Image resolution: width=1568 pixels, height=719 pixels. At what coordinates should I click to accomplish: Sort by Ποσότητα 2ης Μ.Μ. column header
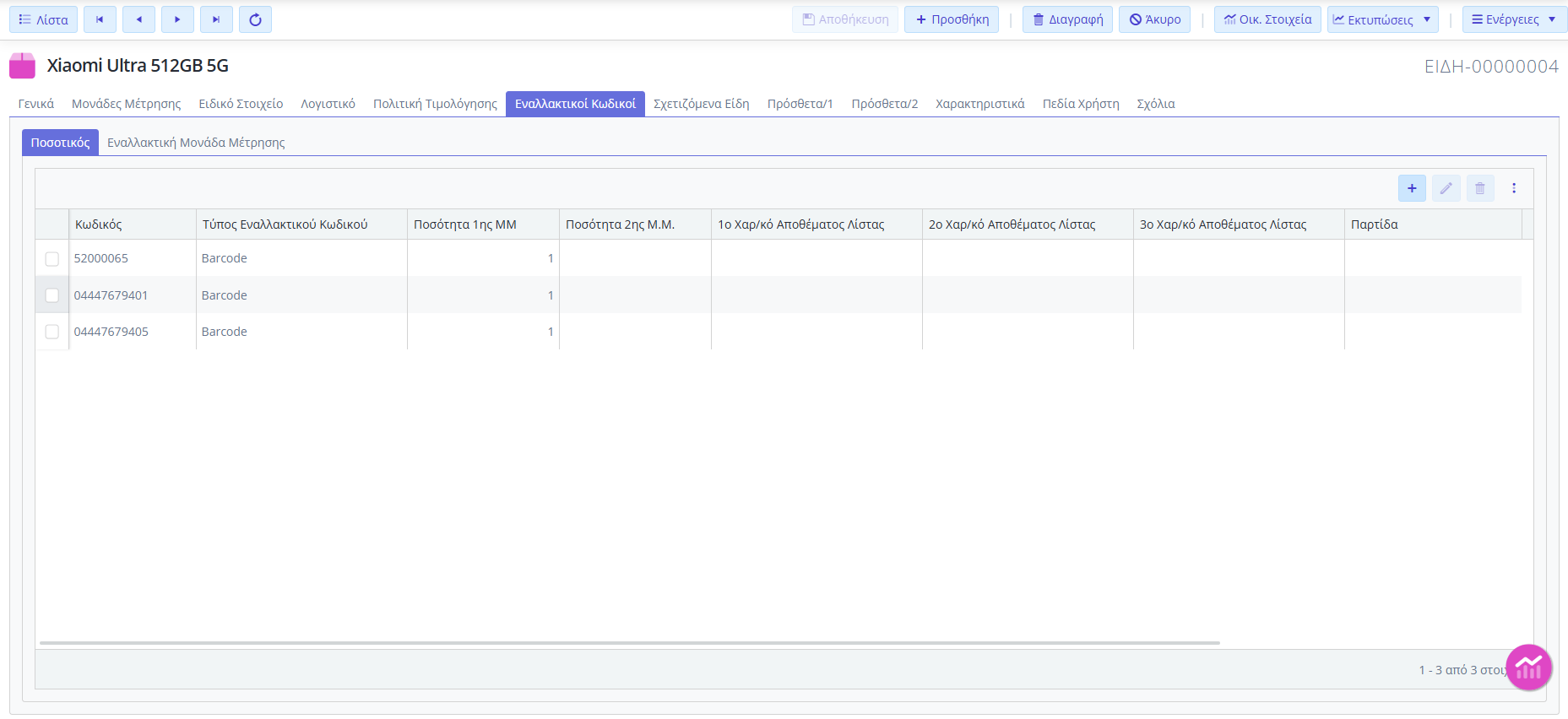(x=635, y=224)
